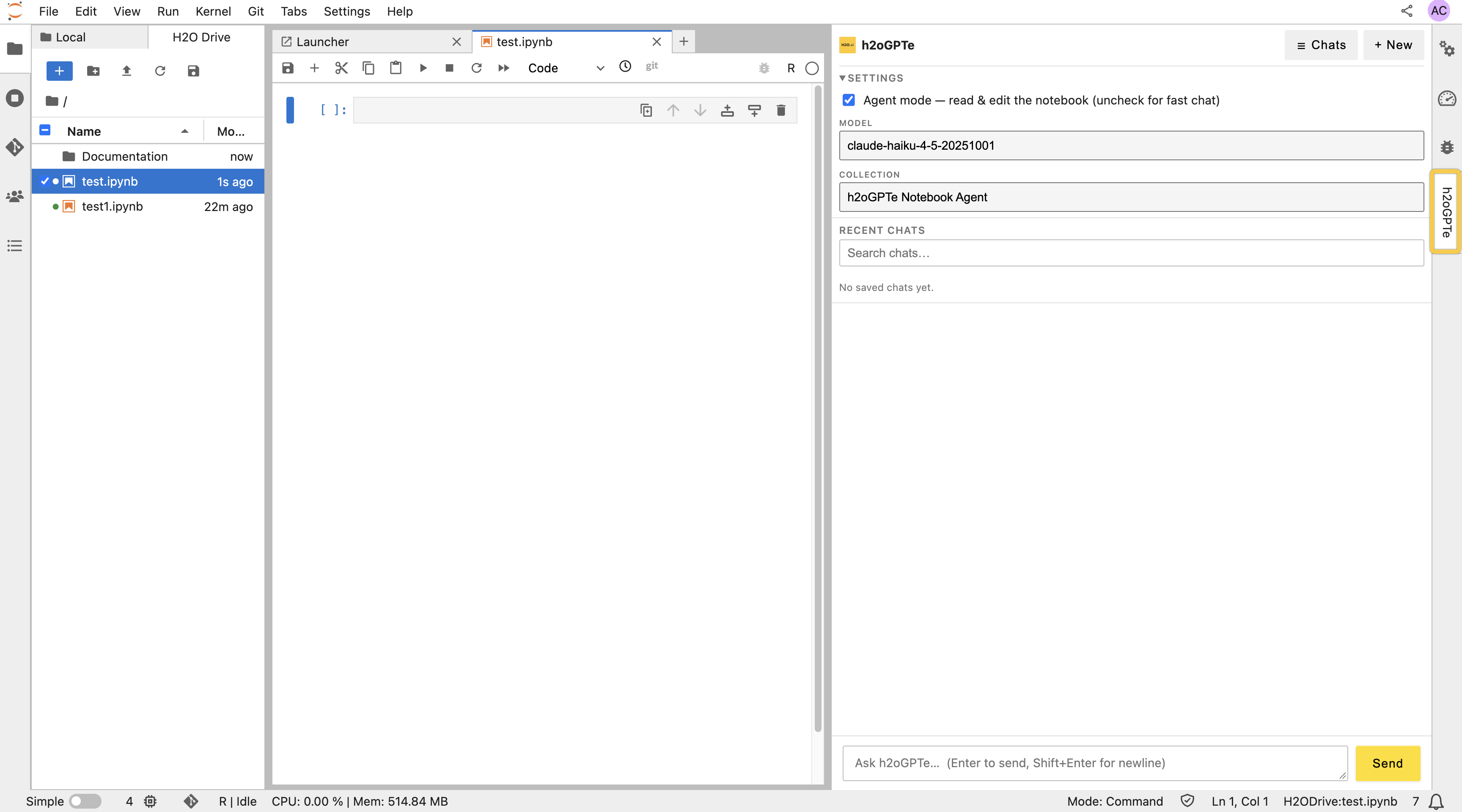This screenshot has width=1462, height=812.
Task: Open the File Browser sidebar icon
Action: (x=15, y=49)
